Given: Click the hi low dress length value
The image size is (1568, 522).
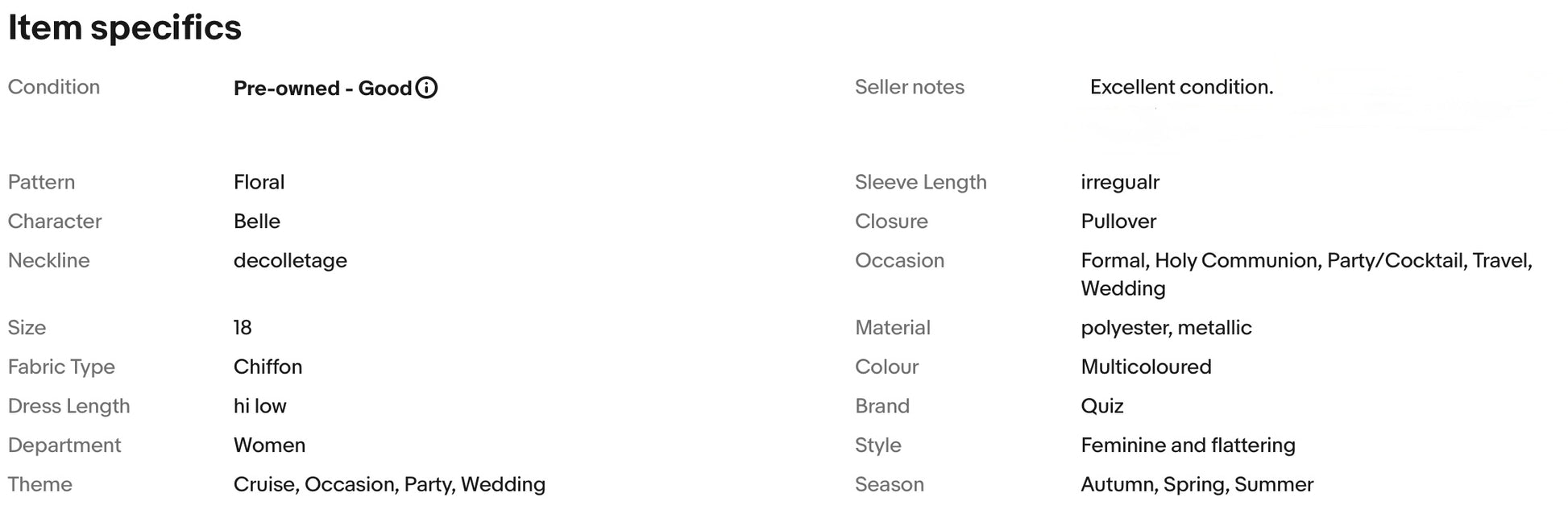Looking at the screenshot, I should [x=260, y=406].
